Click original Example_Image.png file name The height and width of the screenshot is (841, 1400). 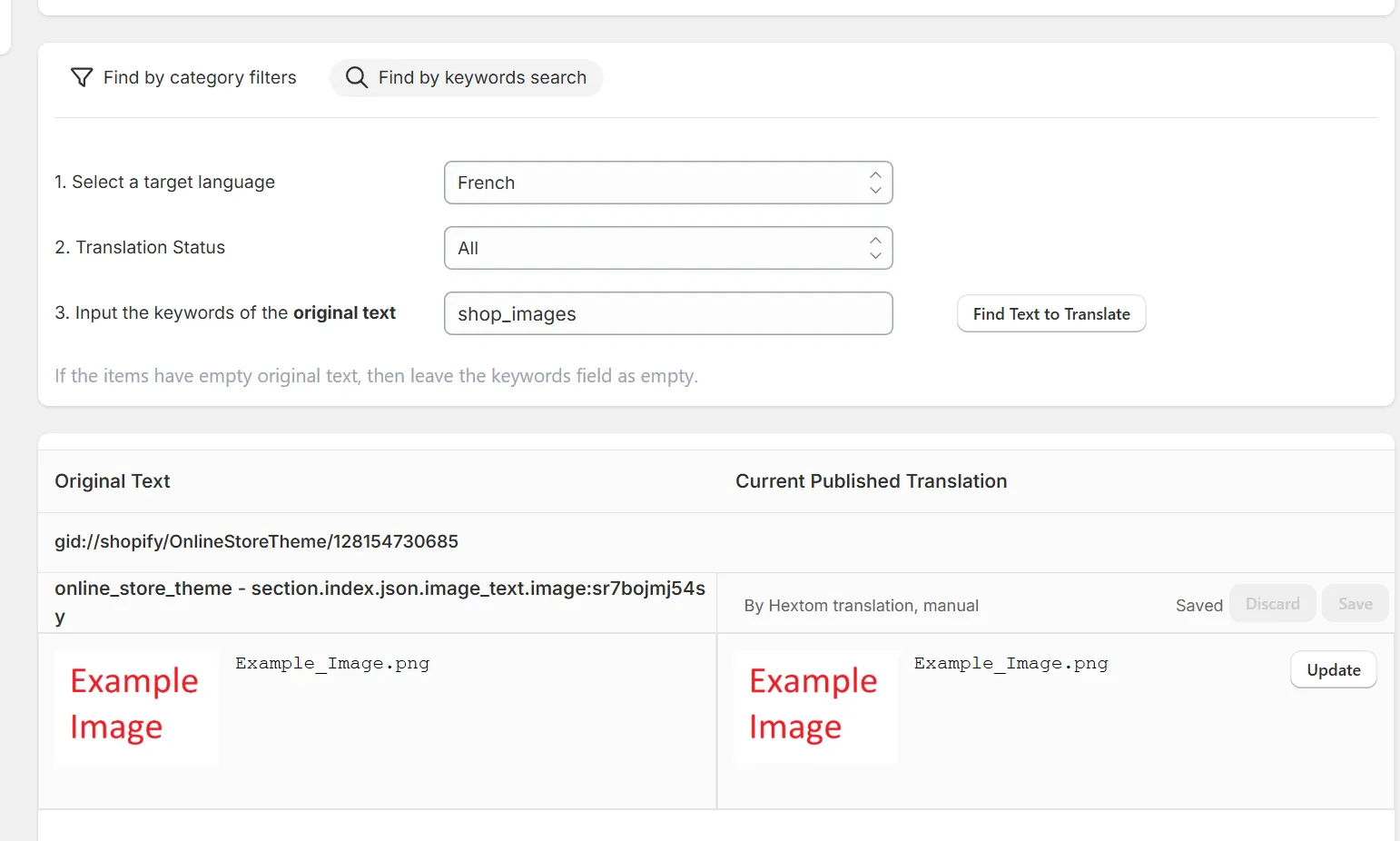(x=332, y=664)
